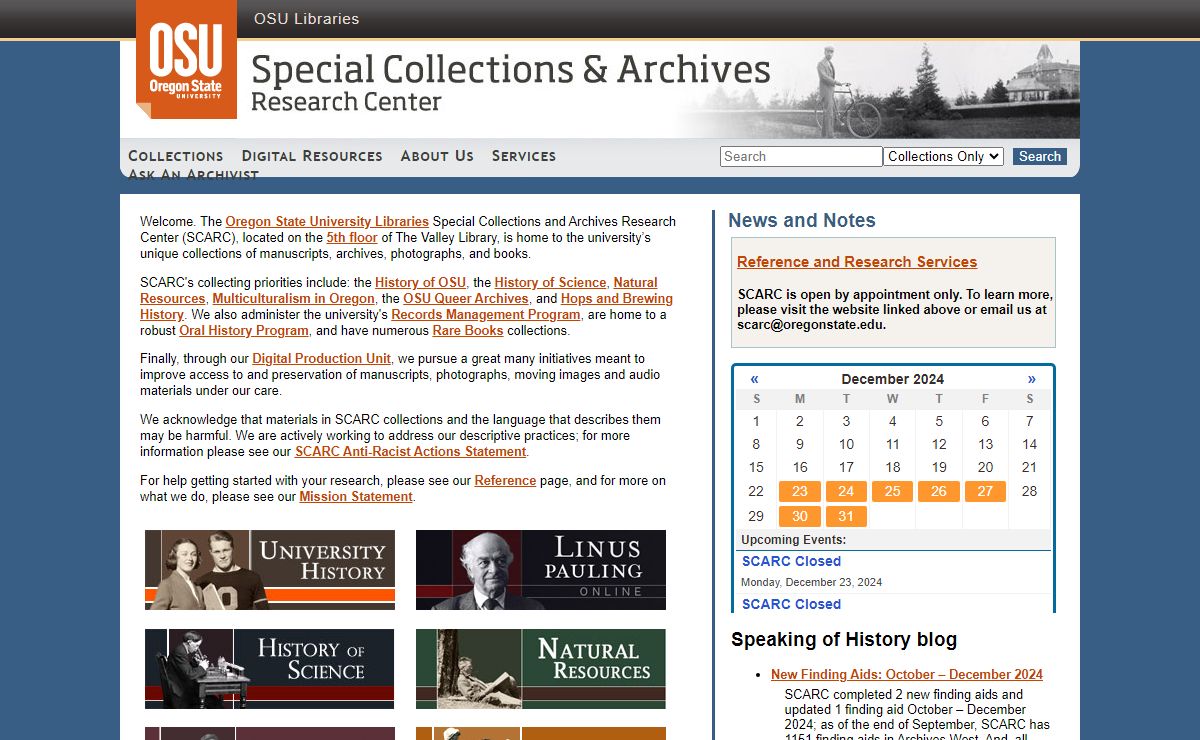1200x740 pixels.
Task: Click the Speaking of History blog heading
Action: pos(844,640)
